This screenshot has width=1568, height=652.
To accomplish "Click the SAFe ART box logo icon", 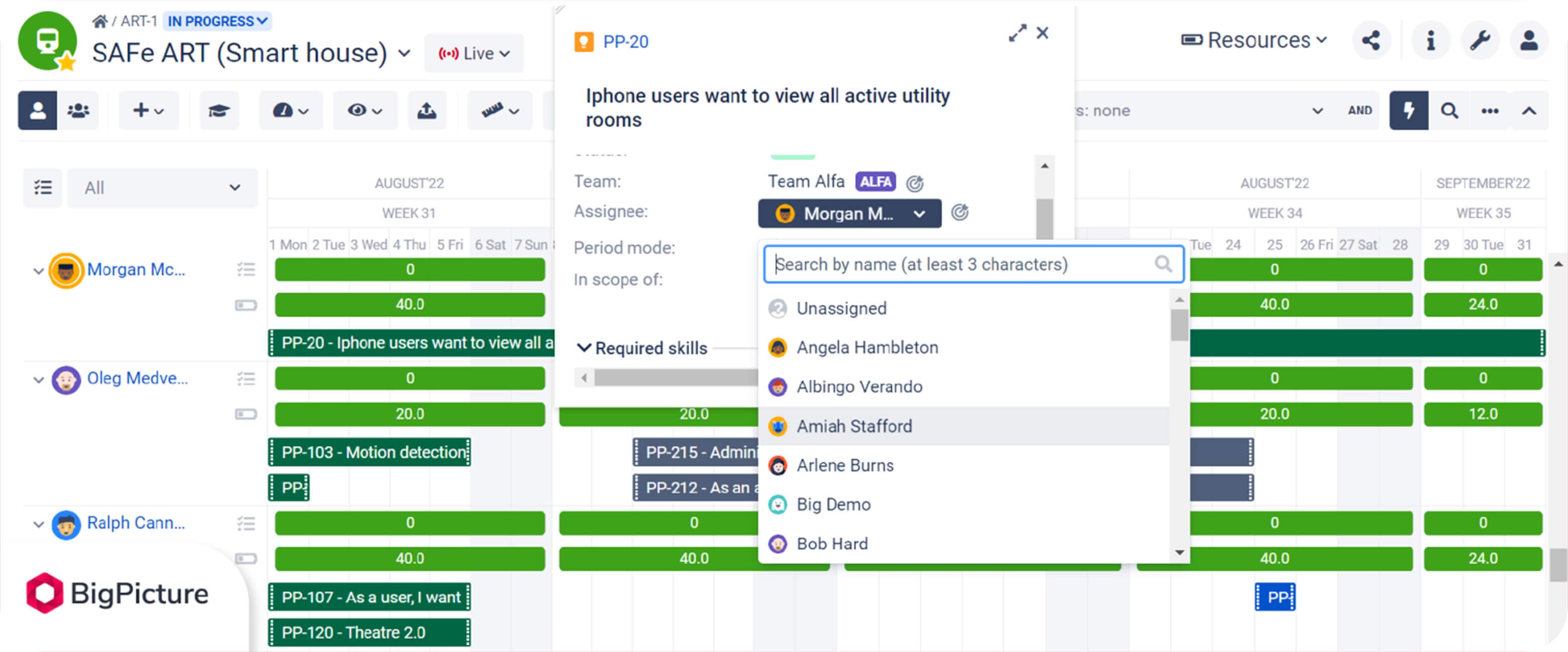I will (47, 41).
